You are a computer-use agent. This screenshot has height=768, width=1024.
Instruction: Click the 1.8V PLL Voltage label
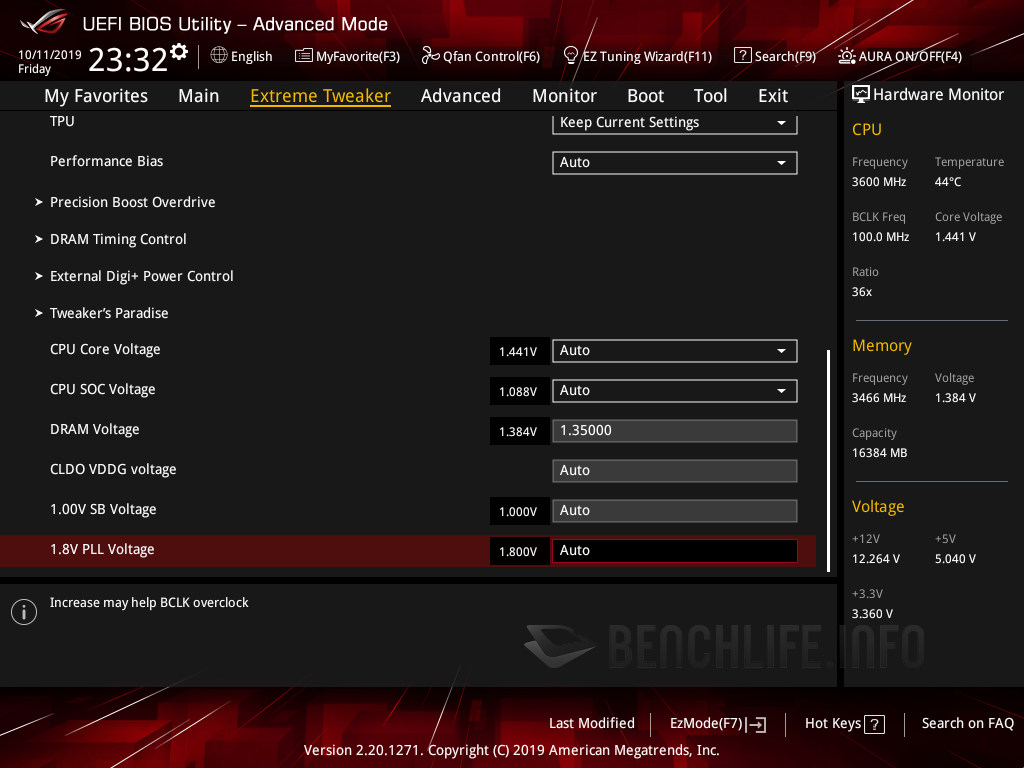tap(103, 550)
